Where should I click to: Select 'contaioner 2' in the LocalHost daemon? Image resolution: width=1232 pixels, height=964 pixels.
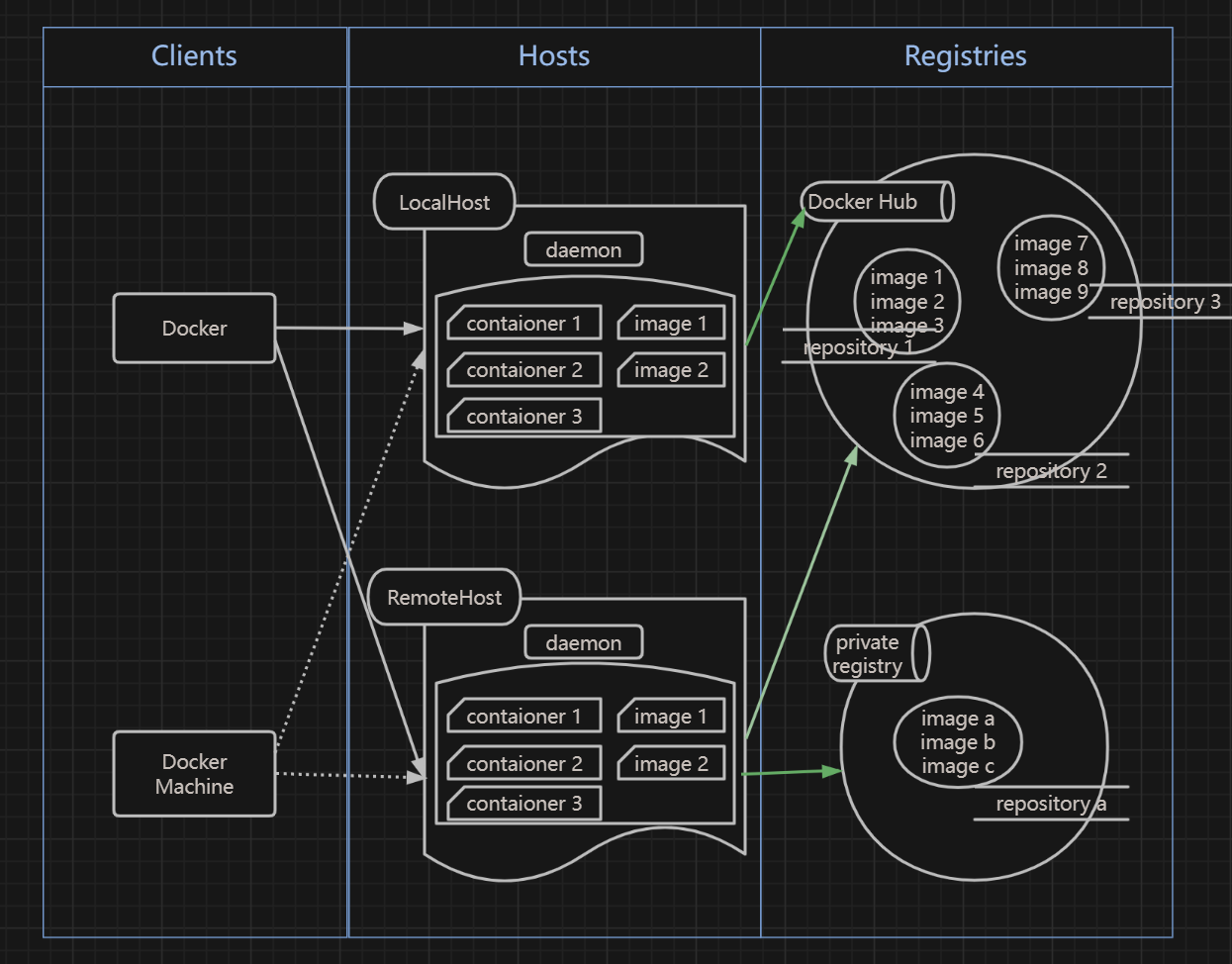tap(524, 370)
